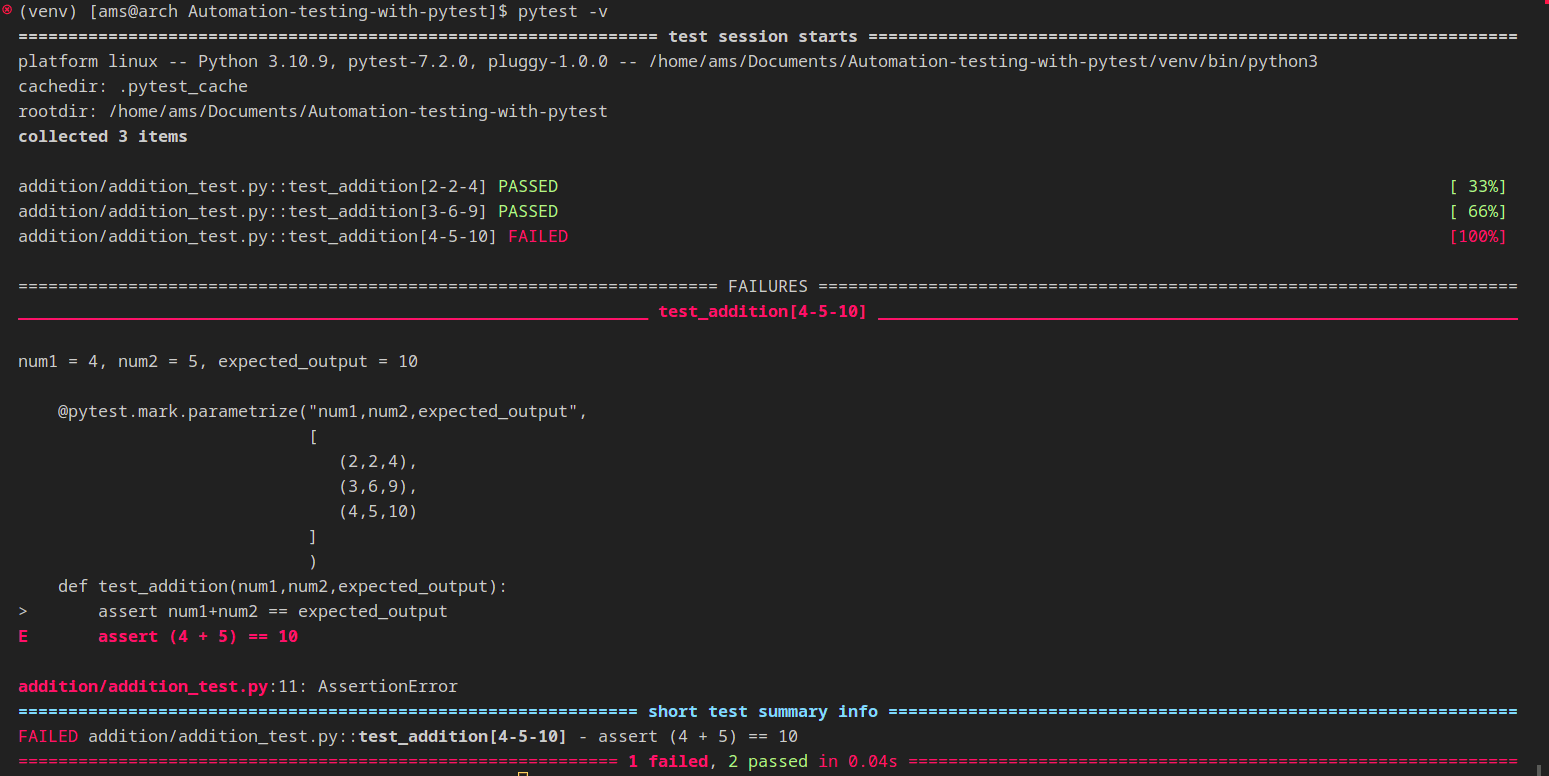Click the short test summary info header
The width and height of the screenshot is (1549, 776).
(765, 711)
